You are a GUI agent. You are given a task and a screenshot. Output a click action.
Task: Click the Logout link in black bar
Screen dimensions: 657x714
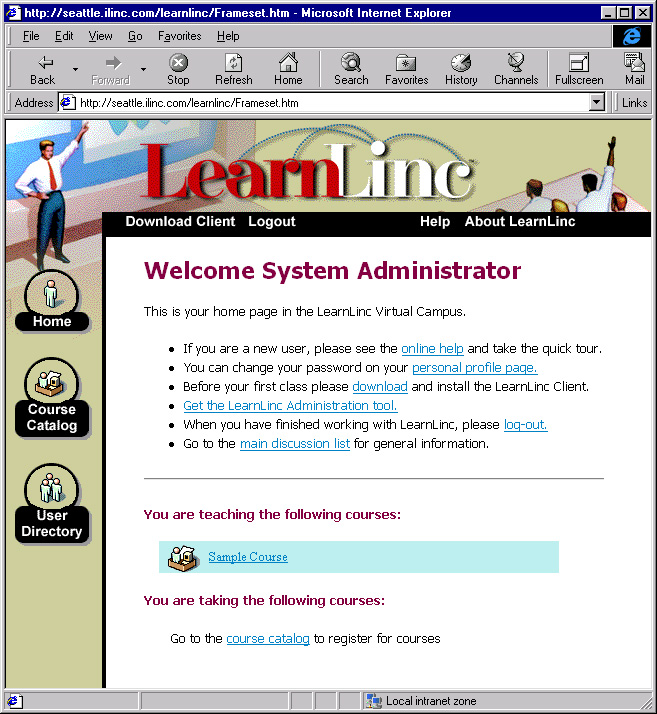pyautogui.click(x=272, y=221)
